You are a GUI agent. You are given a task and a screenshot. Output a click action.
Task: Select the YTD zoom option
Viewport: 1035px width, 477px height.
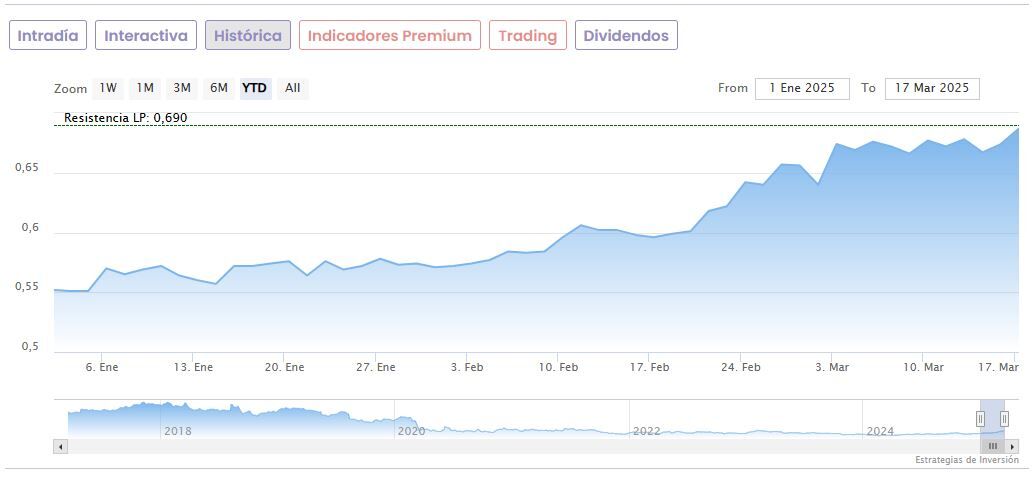(x=255, y=88)
